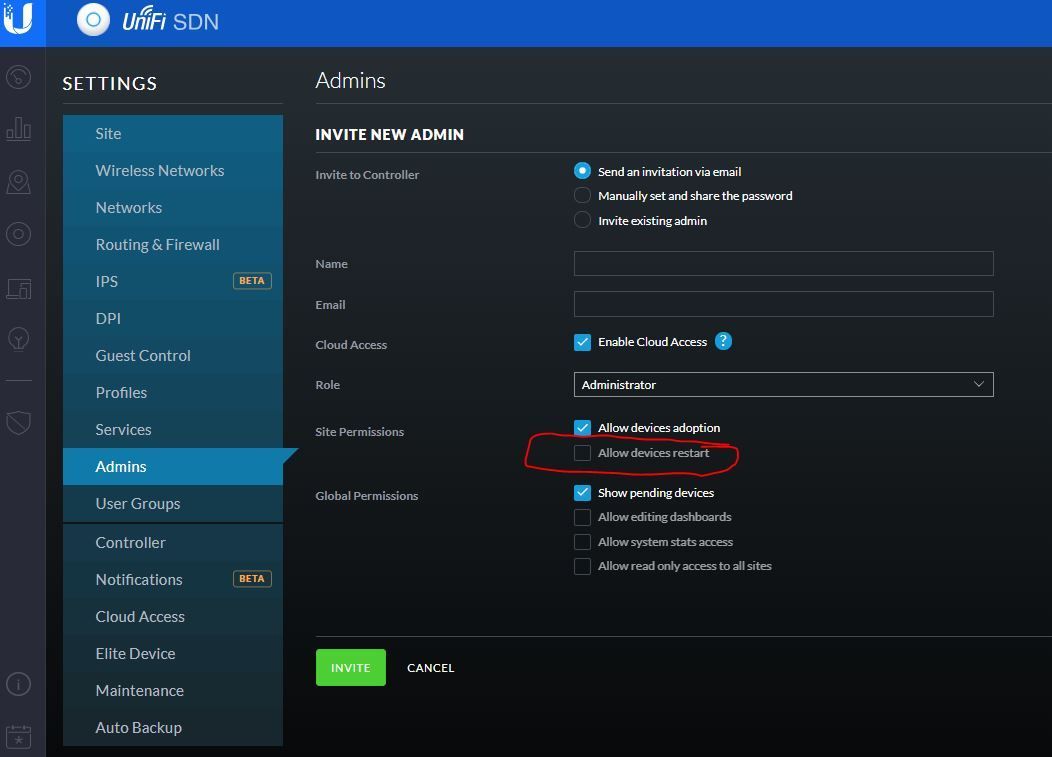Open the Devices circle icon in sidebar
Viewport: 1052px width, 757px height.
[18, 234]
